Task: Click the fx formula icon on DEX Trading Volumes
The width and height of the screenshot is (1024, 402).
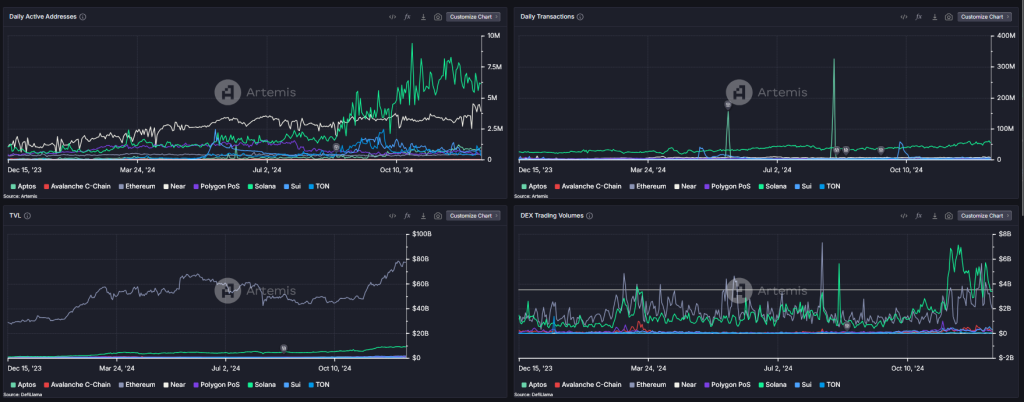Action: [919, 216]
